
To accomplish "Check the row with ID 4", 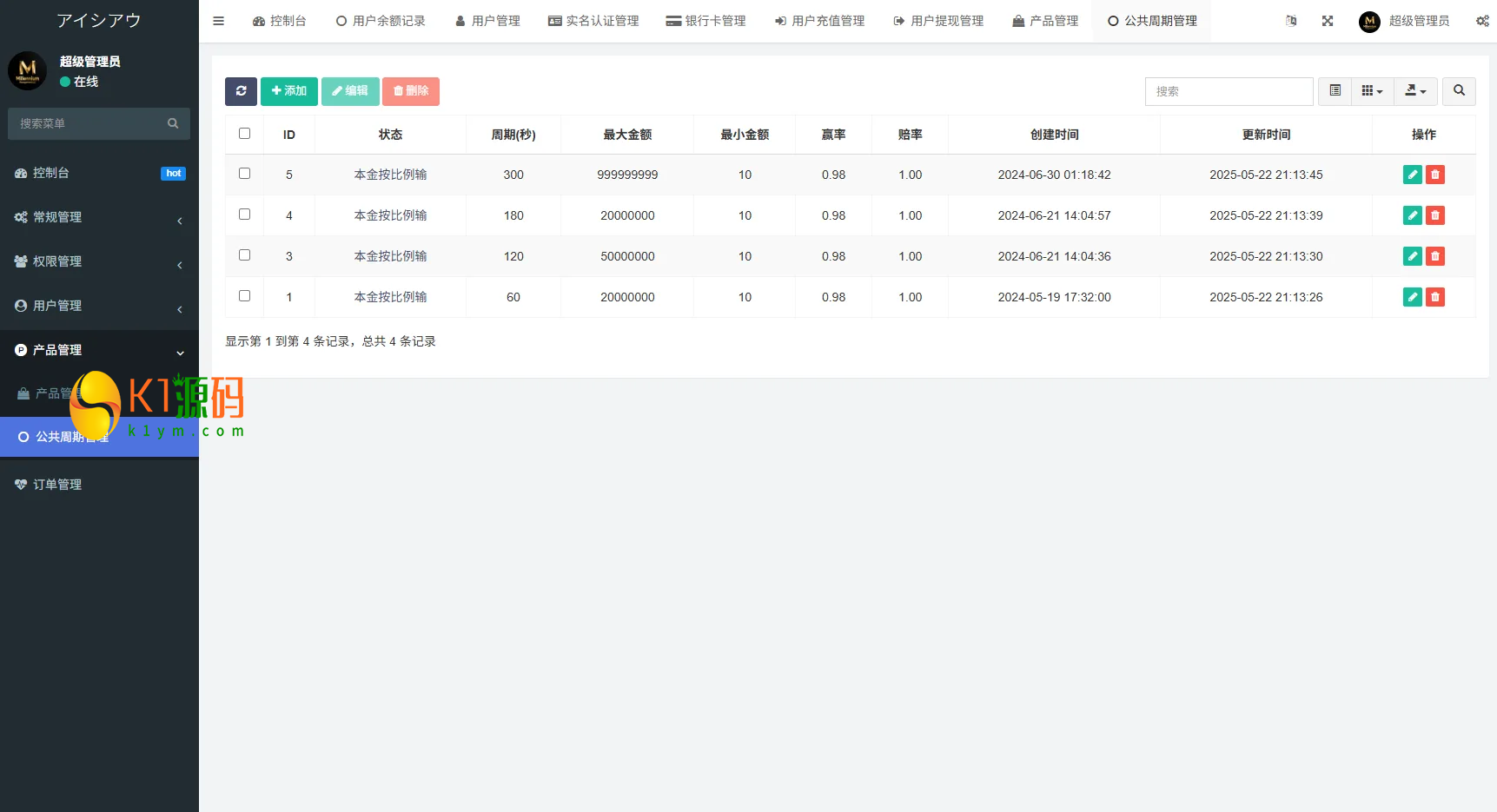I will click(x=244, y=215).
